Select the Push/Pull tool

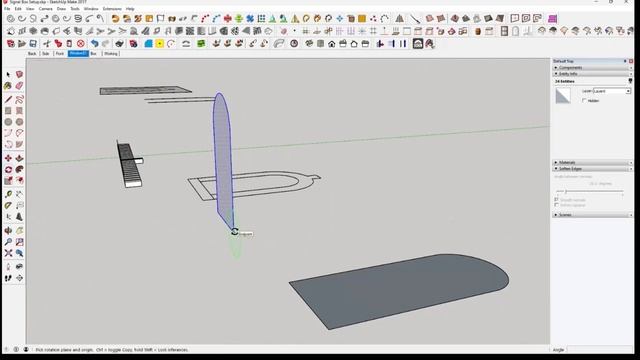point(19,158)
